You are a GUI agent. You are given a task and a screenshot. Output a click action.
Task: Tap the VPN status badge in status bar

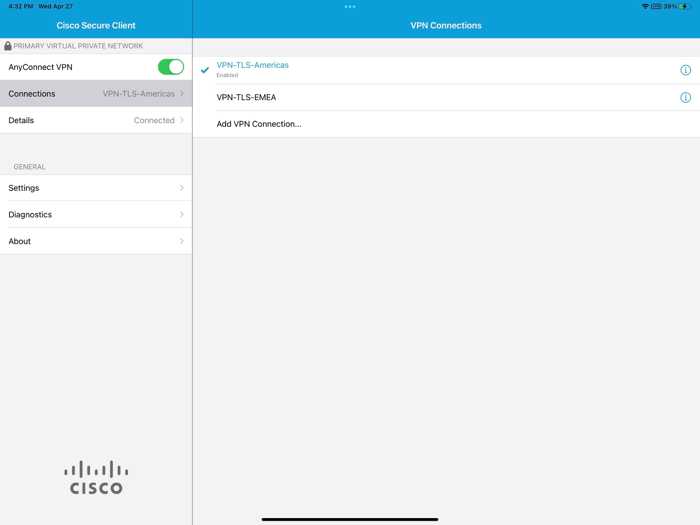tap(656, 6)
